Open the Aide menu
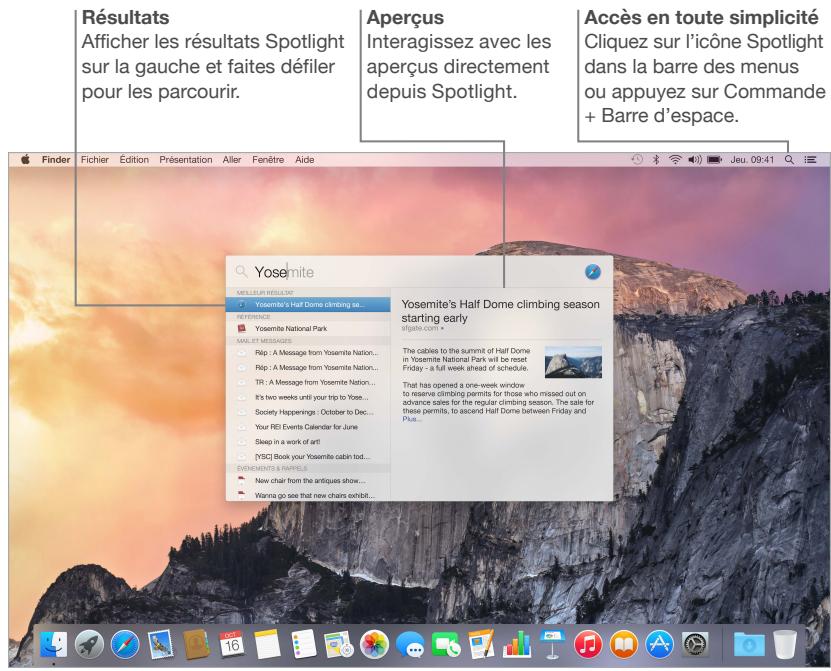This screenshot has height=671, width=831. click(x=305, y=160)
